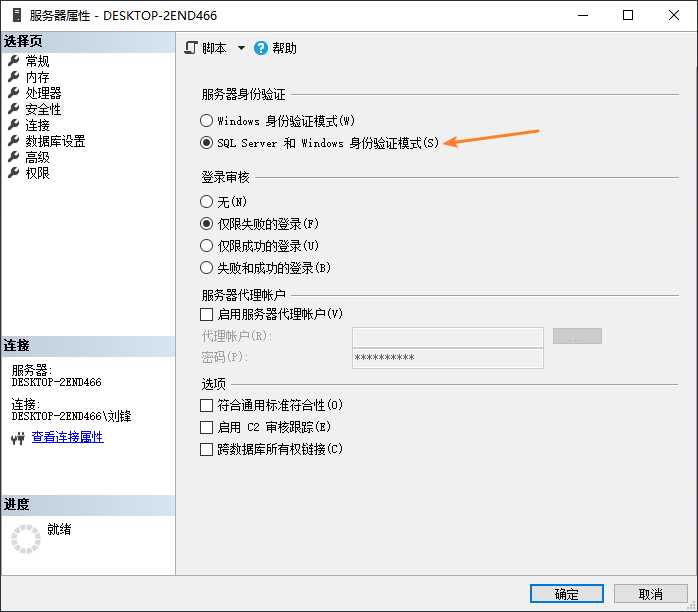
Task: Enable 启用 C2 审核跟踪 checkbox
Action: coord(206,427)
